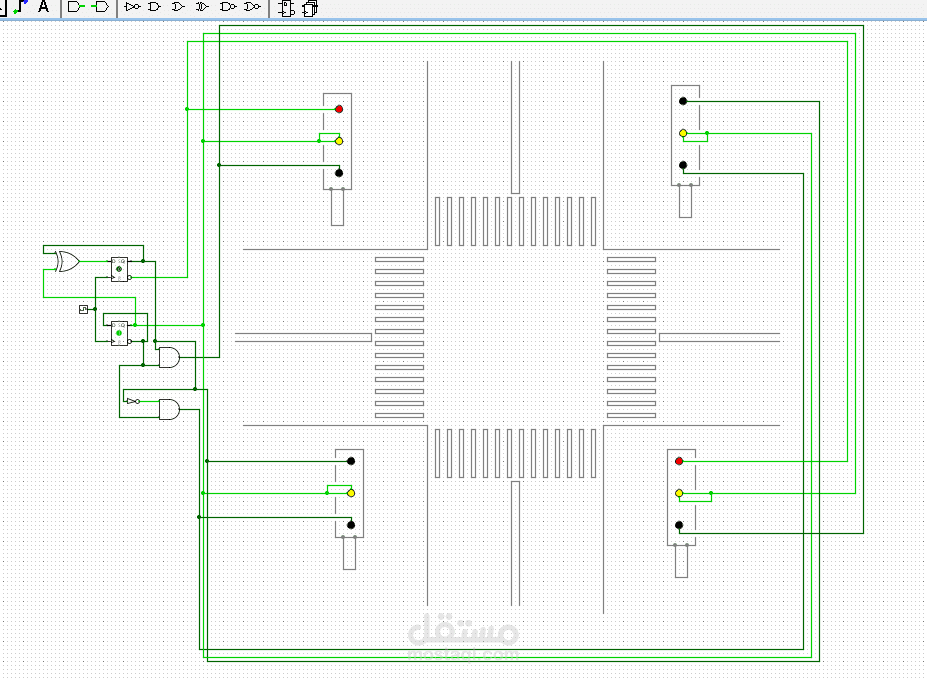Screen dimensions: 927x678
Task: Click the yellow LED of bottom-right traffic light
Action: 679,493
